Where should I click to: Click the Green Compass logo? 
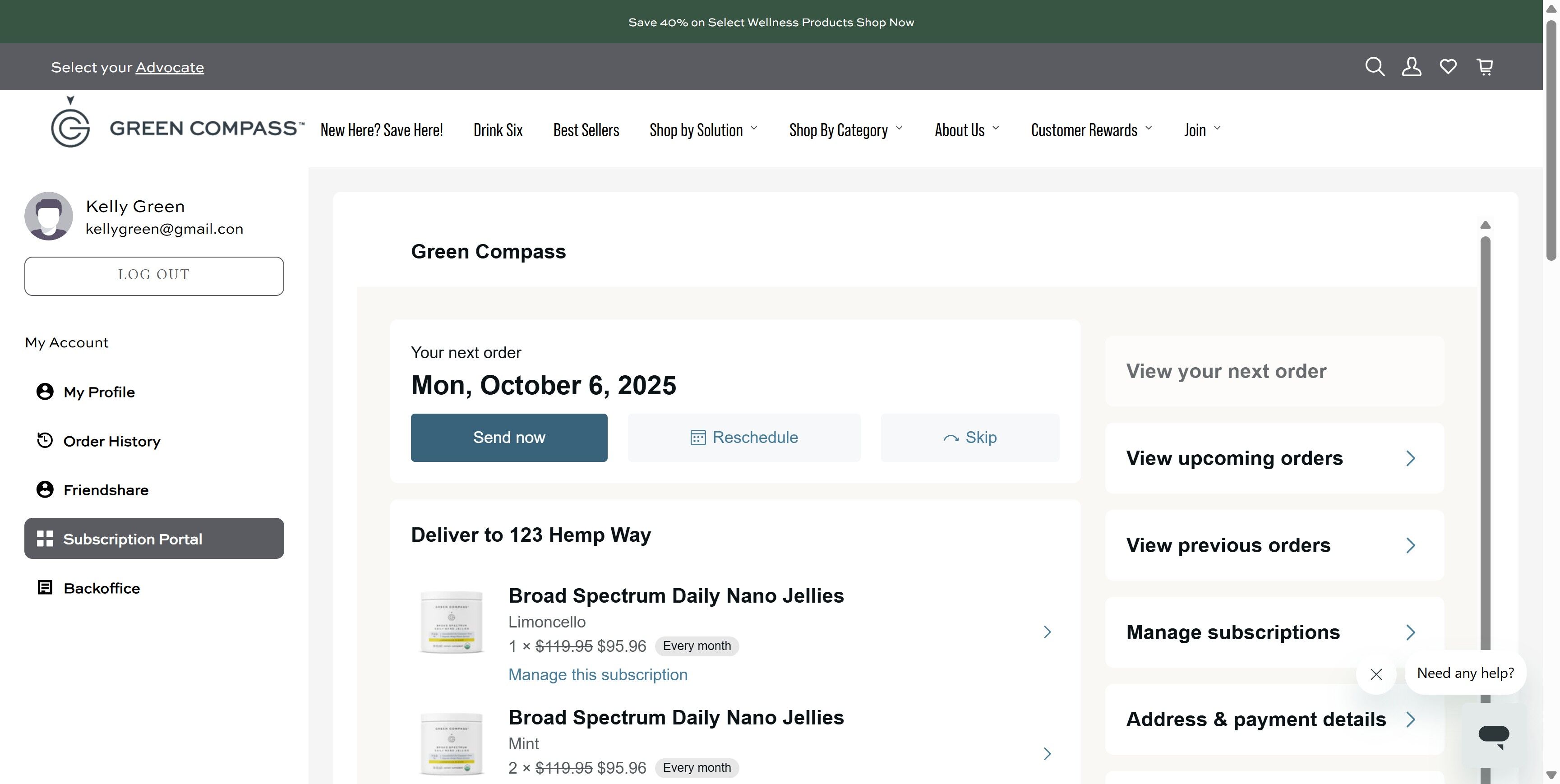[x=177, y=122]
